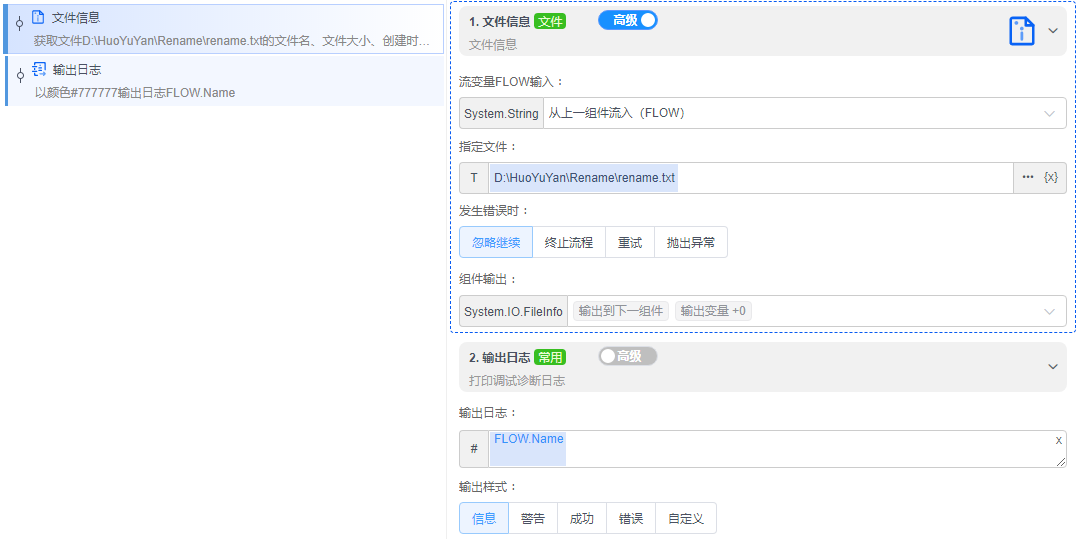Select 终止流程 error handling option

(x=569, y=242)
